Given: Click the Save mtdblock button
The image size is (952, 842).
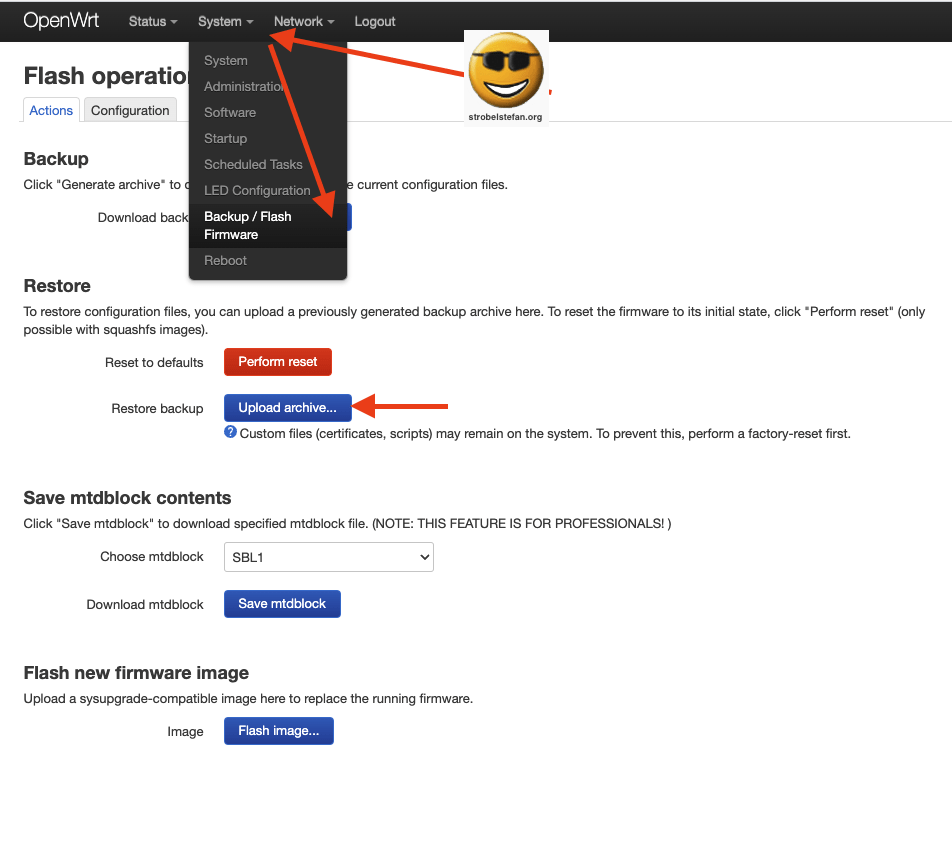Looking at the screenshot, I should pos(282,603).
